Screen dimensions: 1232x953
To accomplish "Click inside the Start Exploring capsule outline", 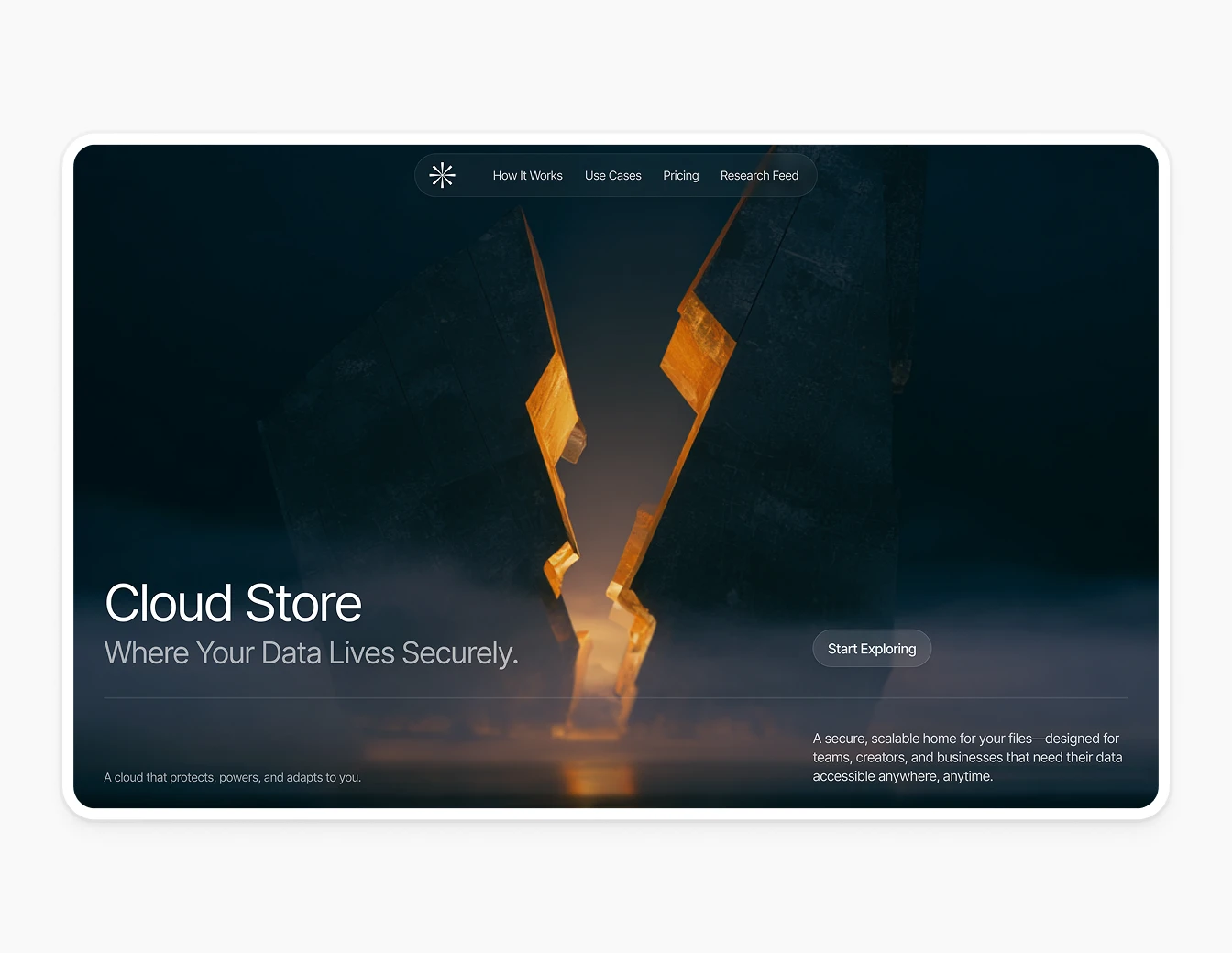I will coord(872,648).
